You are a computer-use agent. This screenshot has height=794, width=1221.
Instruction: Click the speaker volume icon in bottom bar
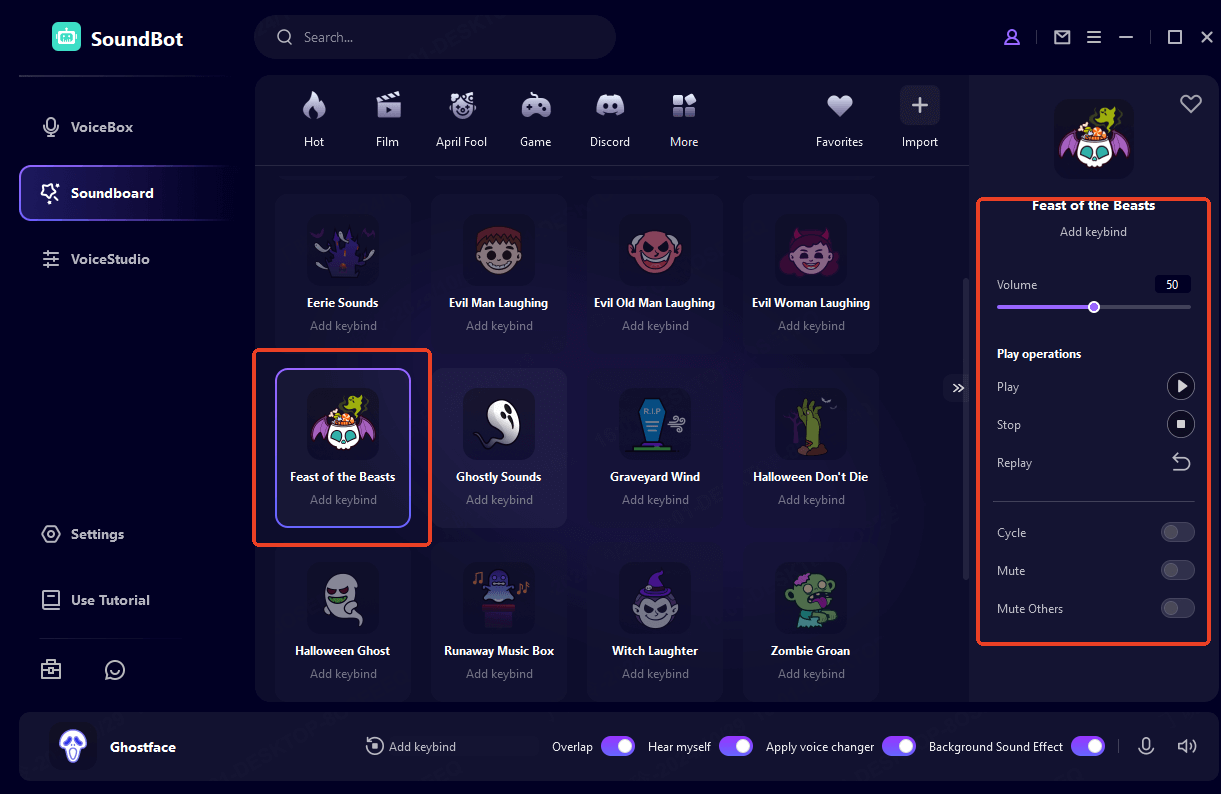click(1187, 746)
